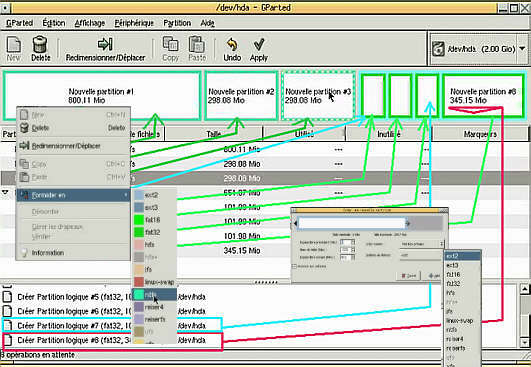Open the Partition menu in menu bar

point(177,23)
